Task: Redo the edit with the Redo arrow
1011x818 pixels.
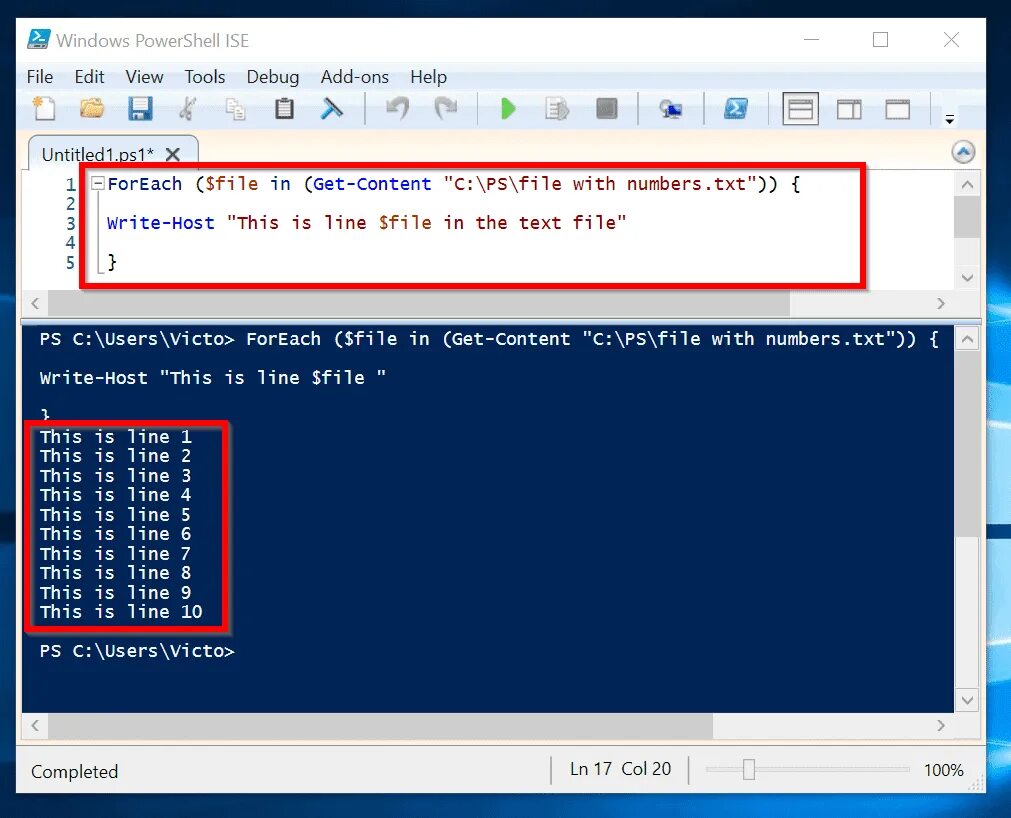Action: (x=445, y=108)
